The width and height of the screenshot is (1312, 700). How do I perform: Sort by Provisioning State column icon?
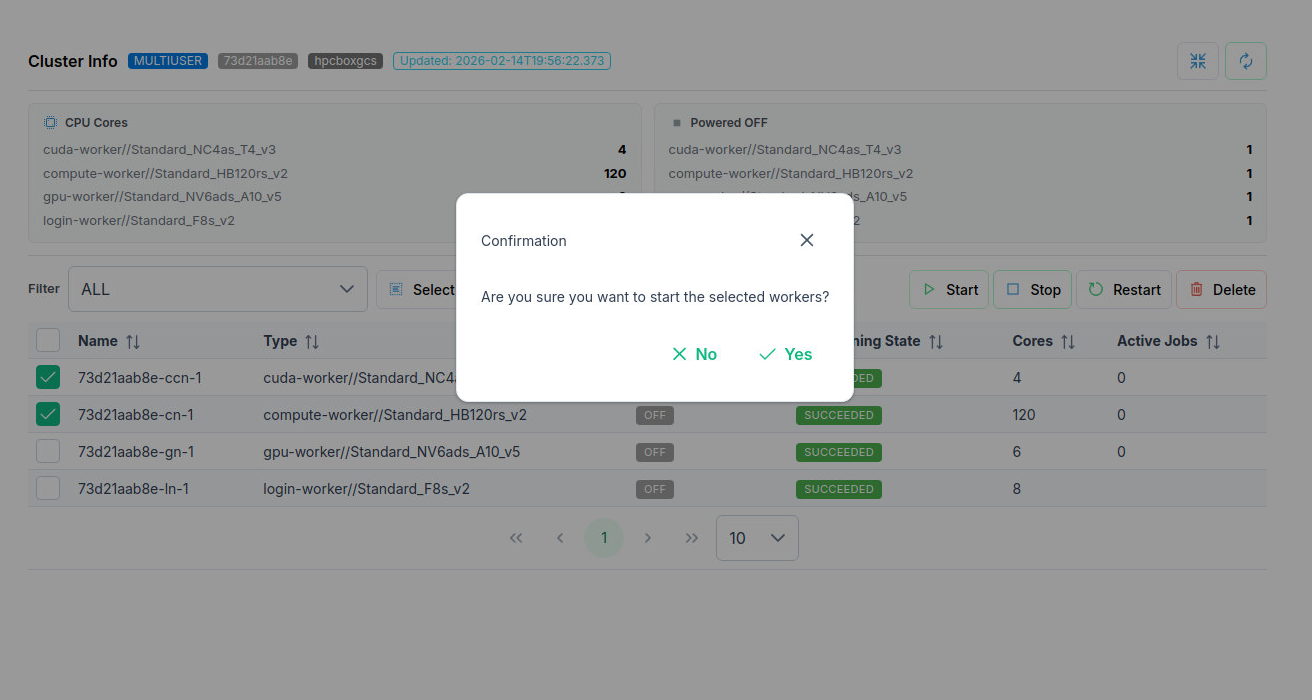(936, 341)
